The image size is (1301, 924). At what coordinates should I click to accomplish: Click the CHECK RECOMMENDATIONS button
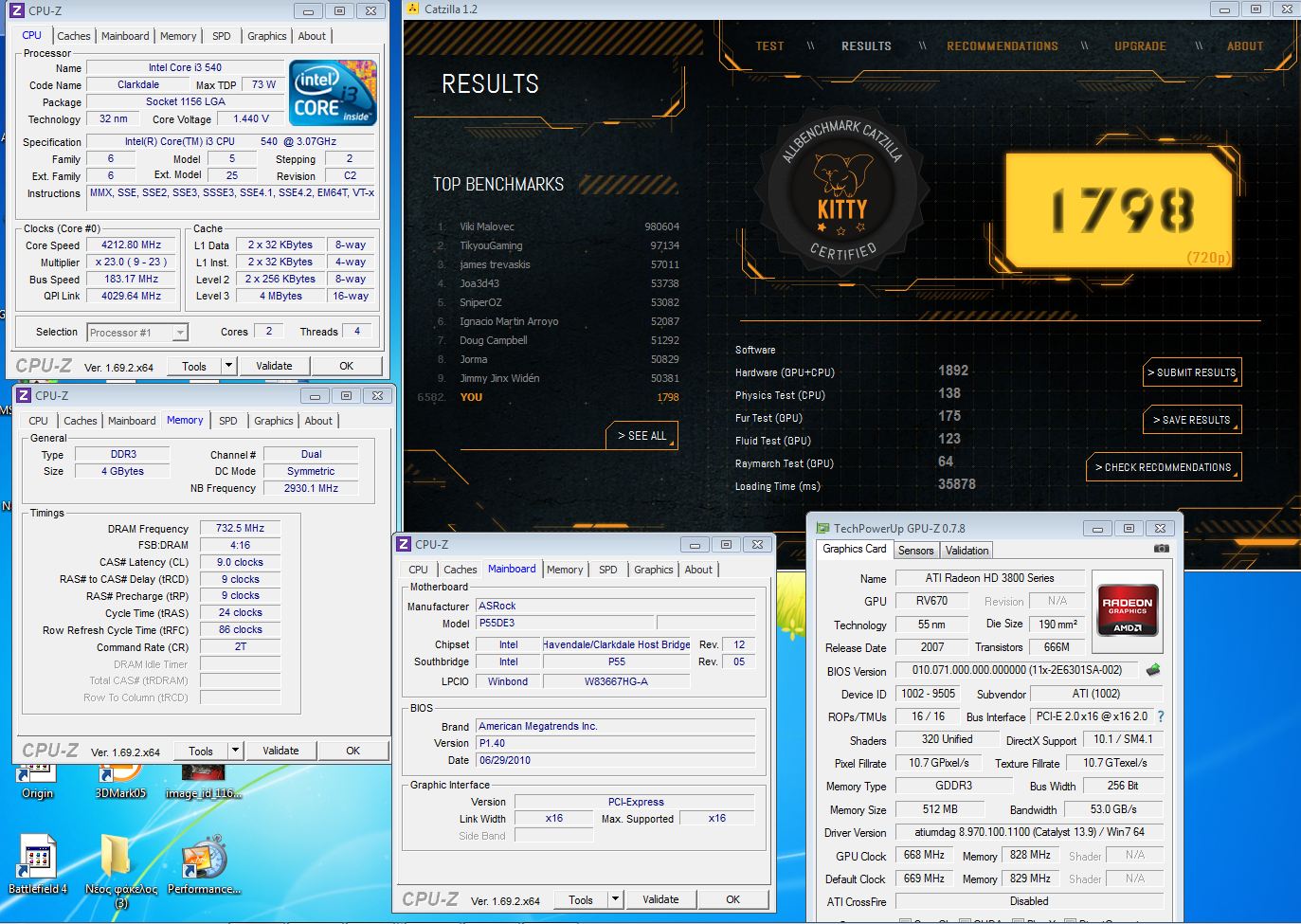point(1164,466)
